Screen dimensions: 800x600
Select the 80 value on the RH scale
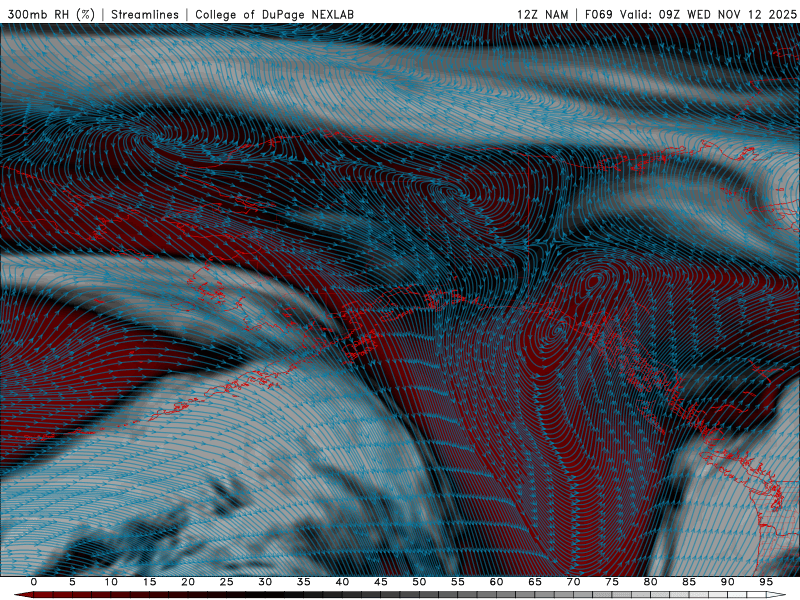tap(651, 582)
